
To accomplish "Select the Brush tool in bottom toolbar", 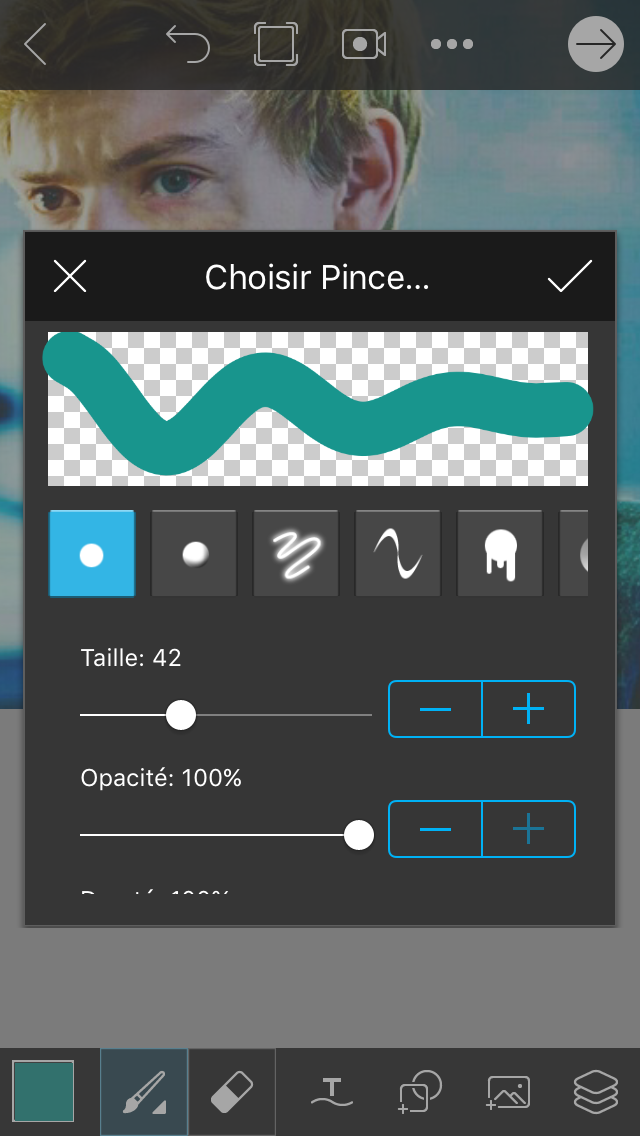I will pyautogui.click(x=144, y=1092).
